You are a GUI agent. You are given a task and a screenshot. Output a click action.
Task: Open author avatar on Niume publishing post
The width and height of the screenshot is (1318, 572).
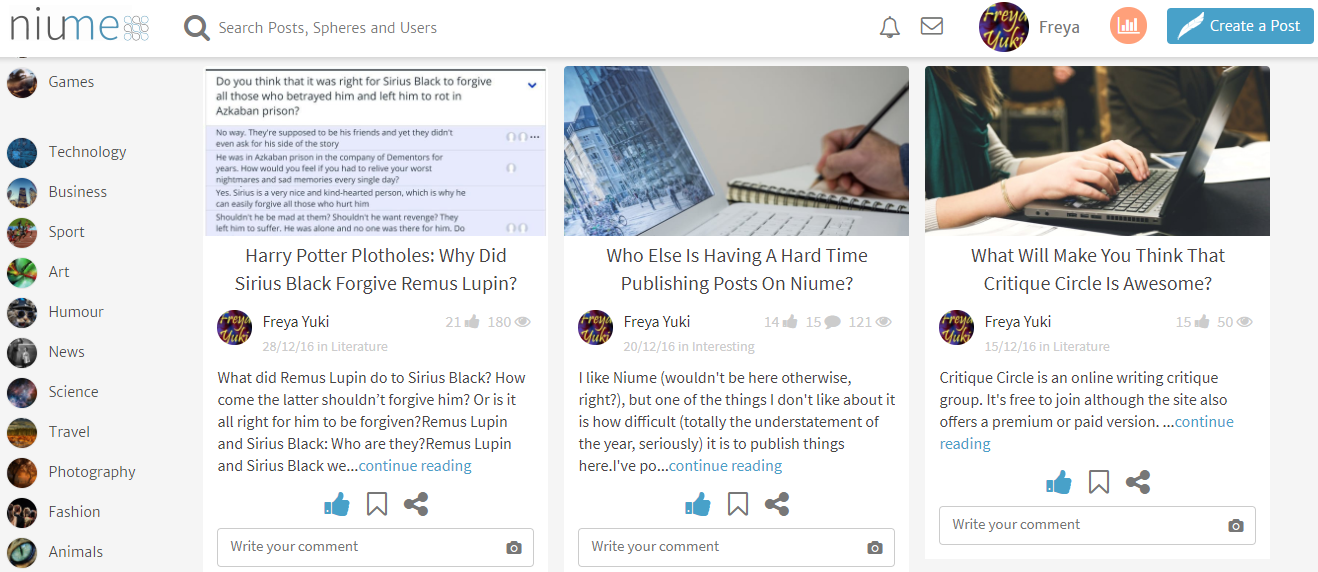[595, 328]
